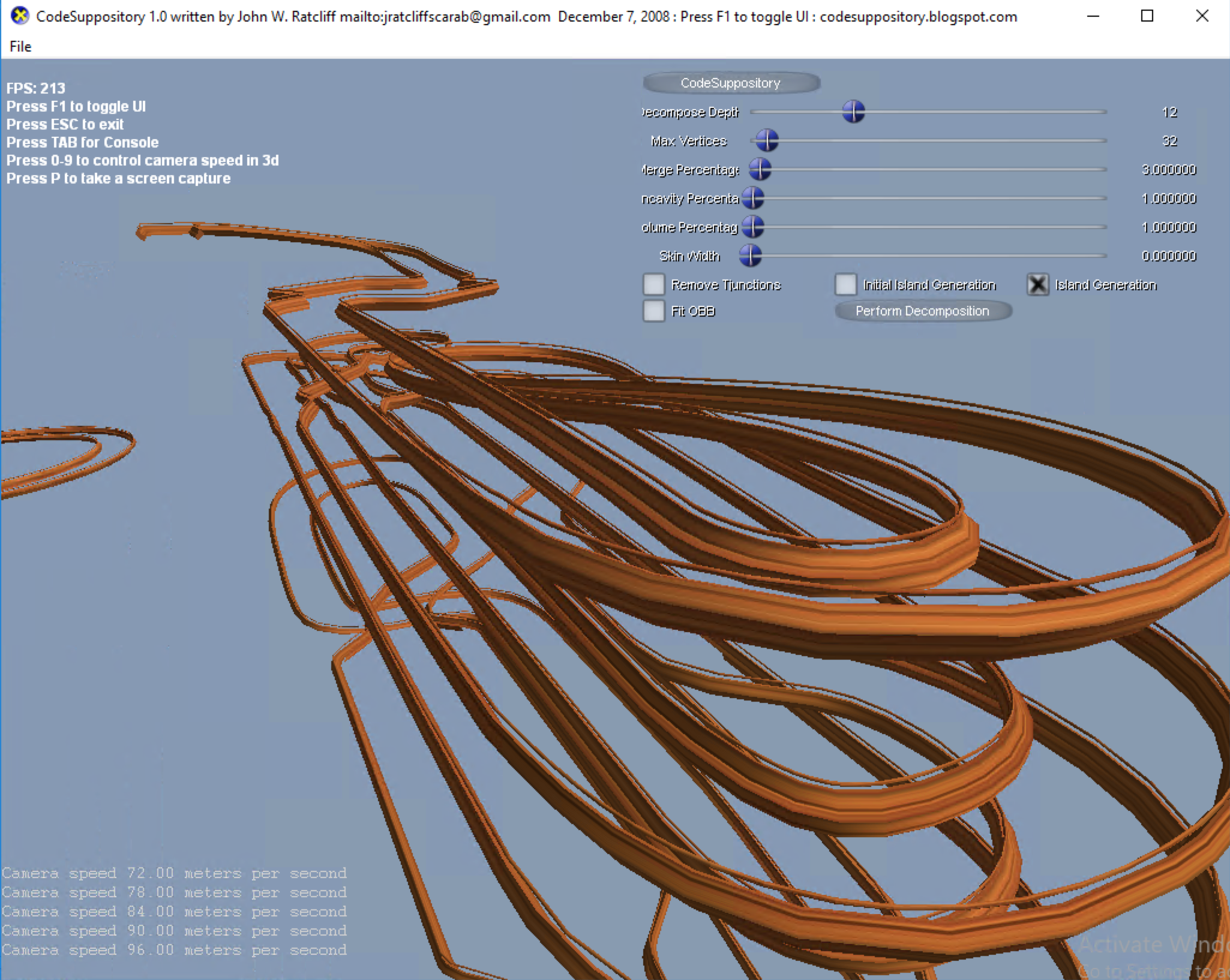Click the Volume Percentage slider handle
The height and width of the screenshot is (980, 1230).
click(752, 227)
